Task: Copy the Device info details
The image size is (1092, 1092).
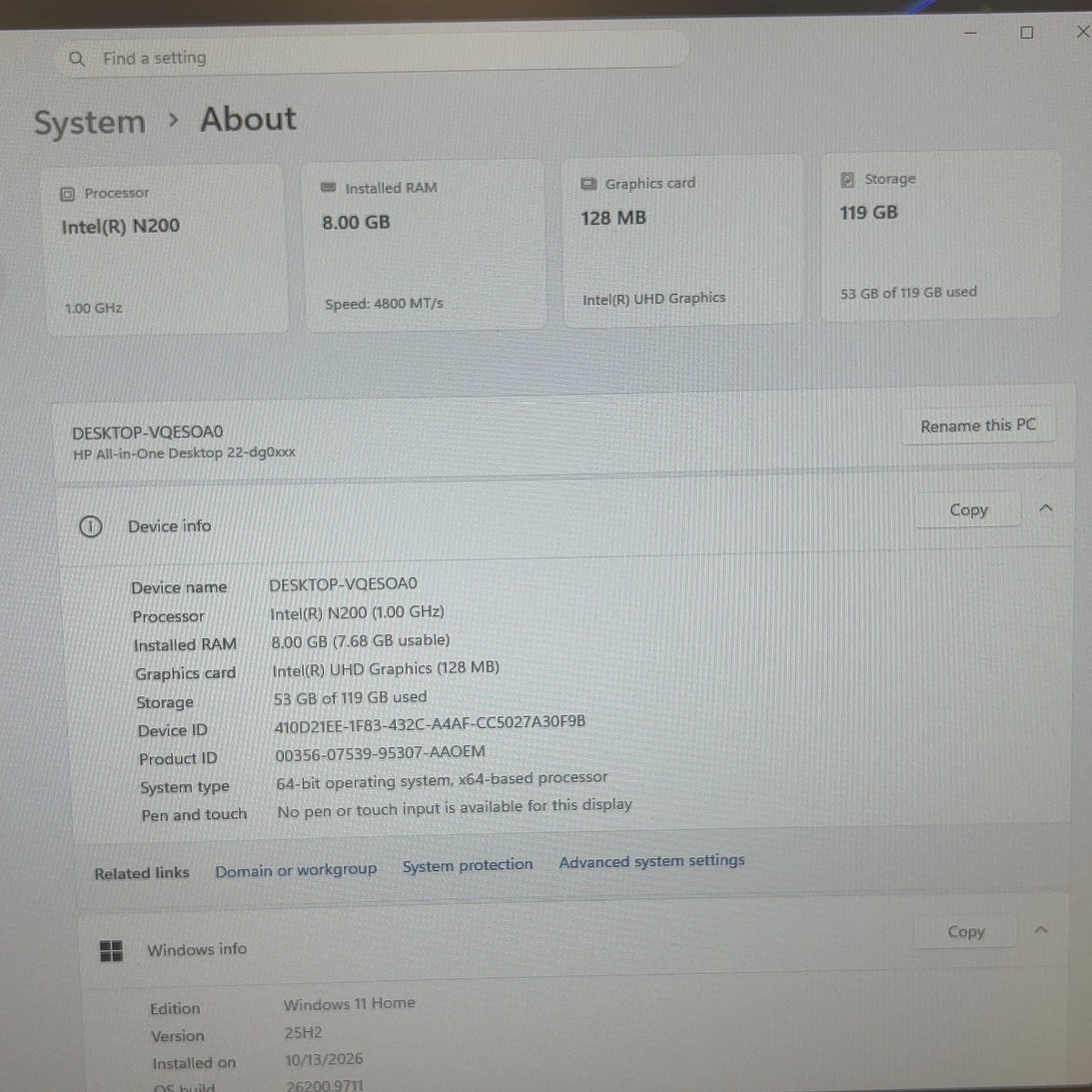Action: 968,511
